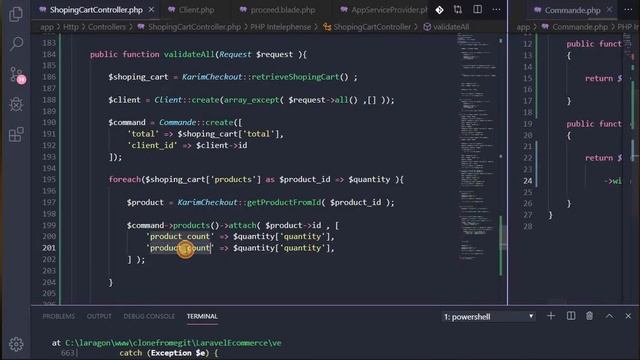Click line number 184 in gutter

tap(49, 54)
